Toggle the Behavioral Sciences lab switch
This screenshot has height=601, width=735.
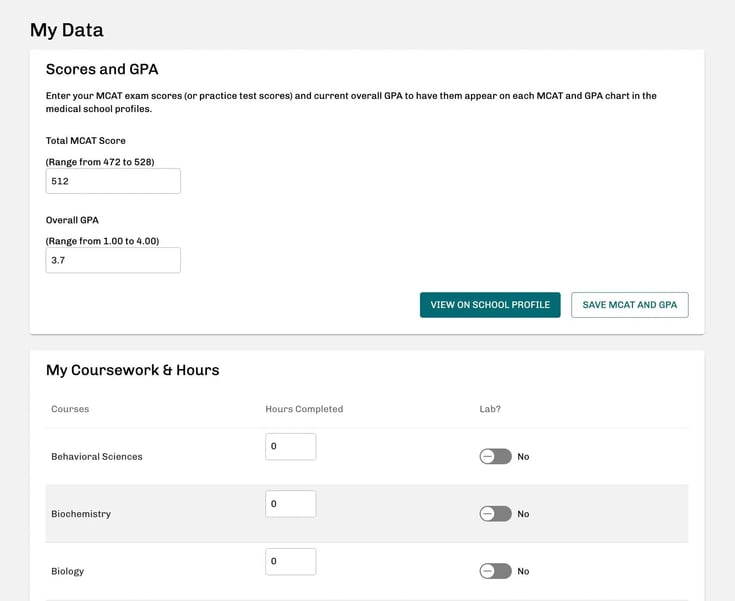coord(495,456)
